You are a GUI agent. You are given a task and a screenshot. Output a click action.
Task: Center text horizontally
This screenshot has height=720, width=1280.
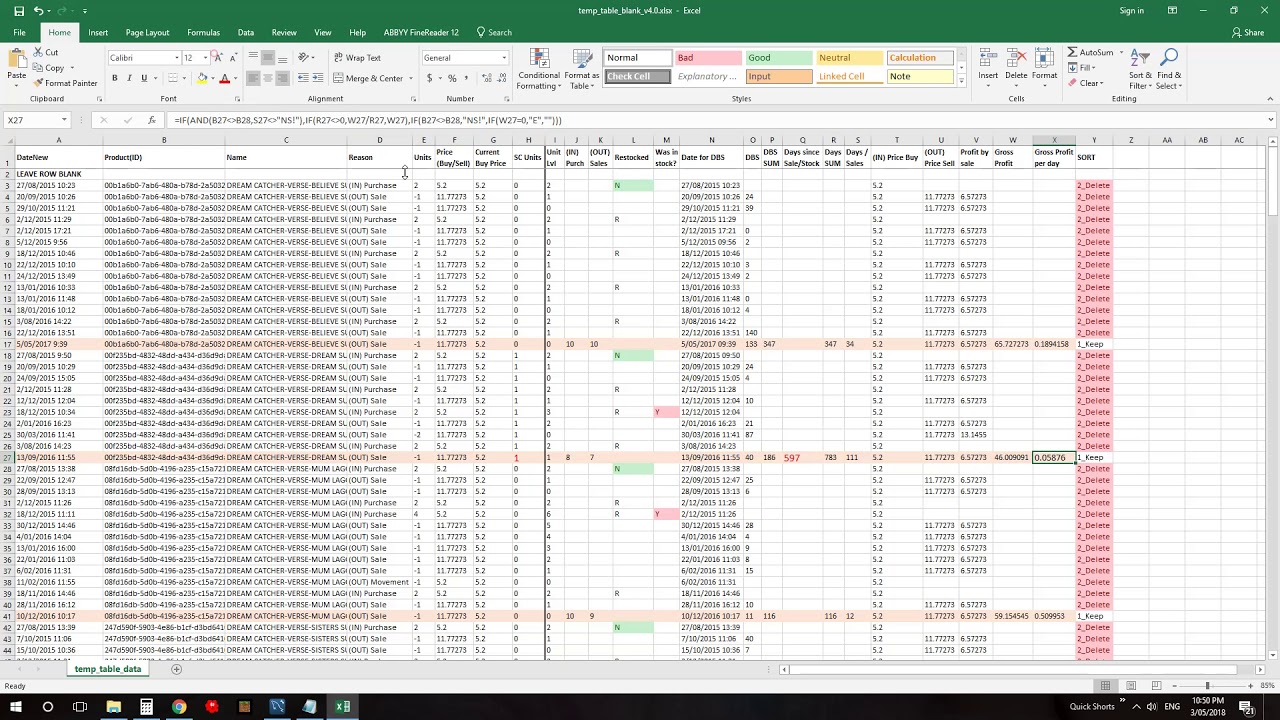pos(267,78)
